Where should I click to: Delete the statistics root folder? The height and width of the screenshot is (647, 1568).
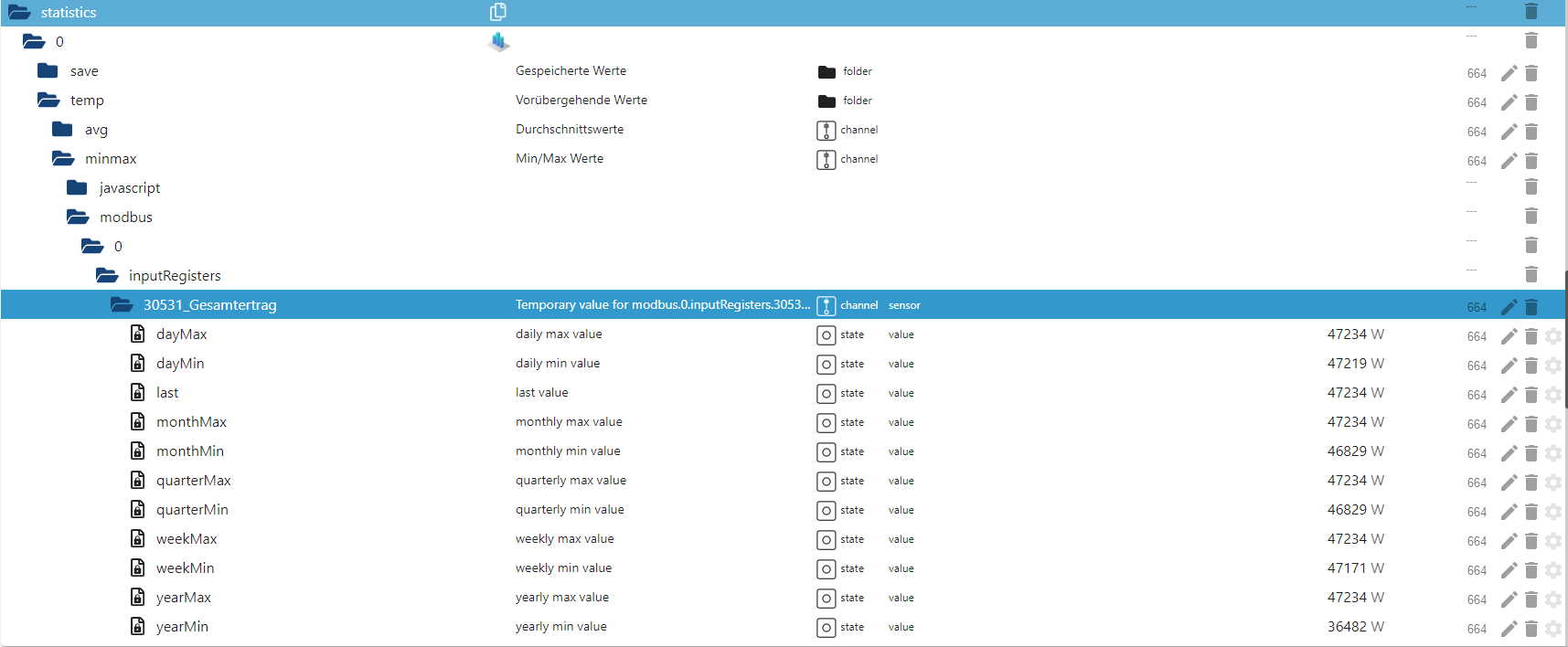(1531, 11)
